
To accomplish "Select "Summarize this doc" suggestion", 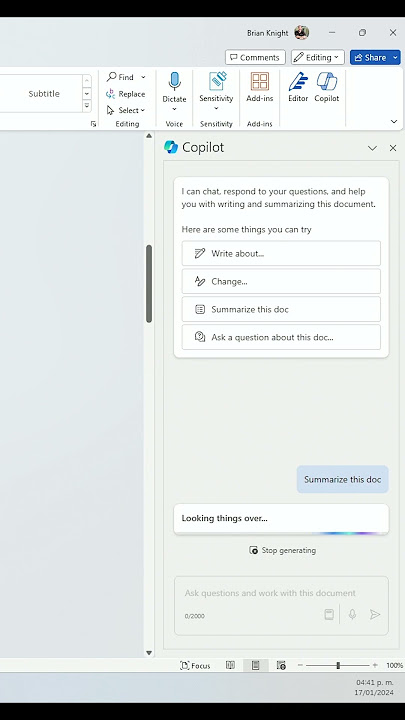I will tap(281, 309).
